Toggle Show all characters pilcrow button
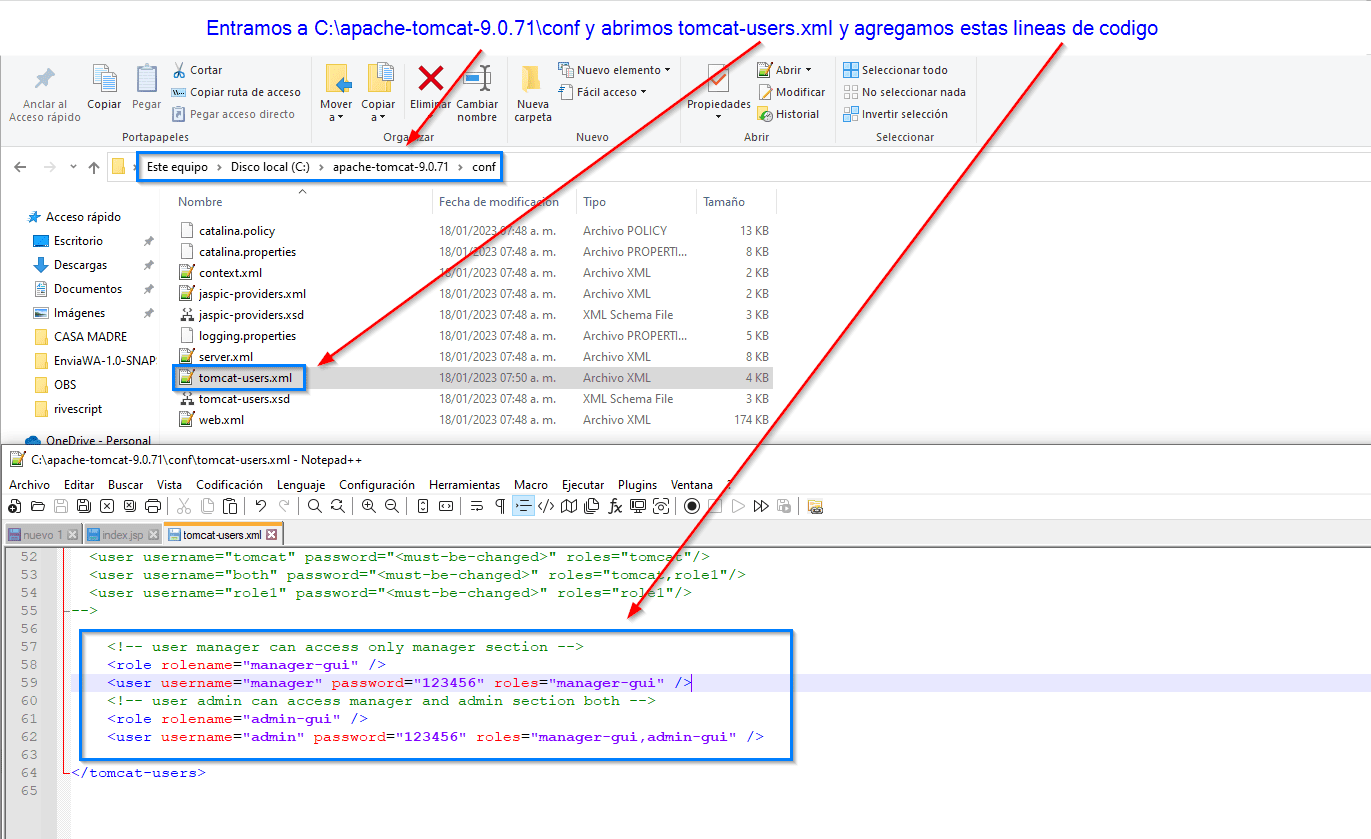Image resolution: width=1371 pixels, height=839 pixels. coord(500,506)
